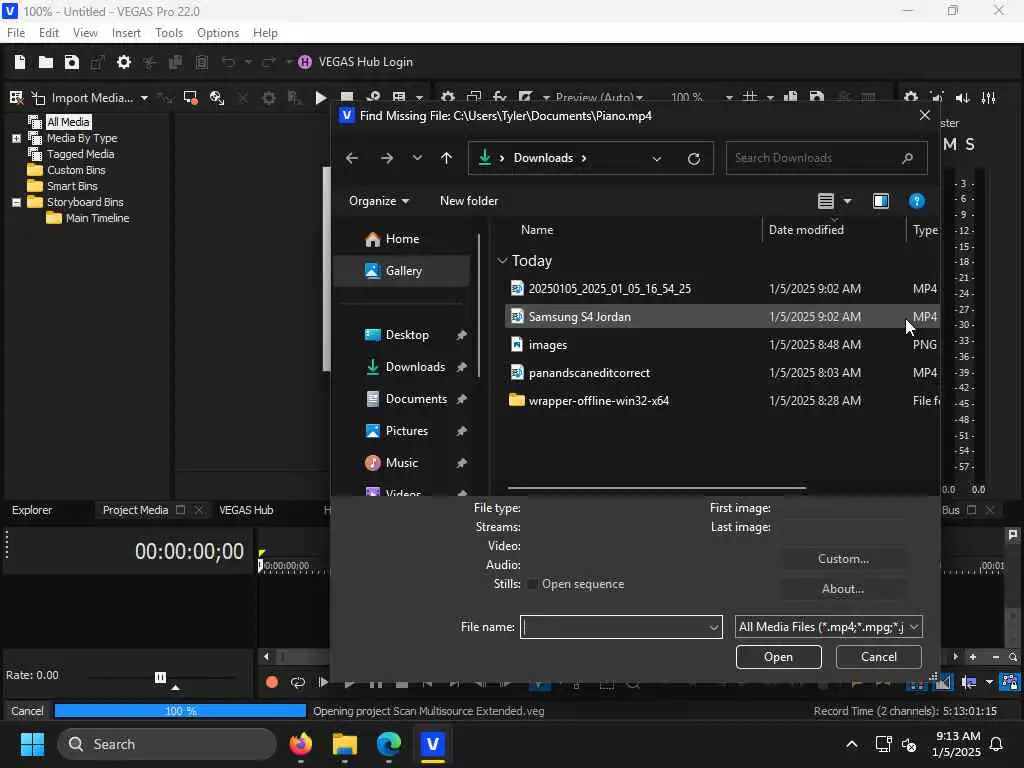Open the Tools menu
The height and width of the screenshot is (768, 1024).
pos(169,33)
